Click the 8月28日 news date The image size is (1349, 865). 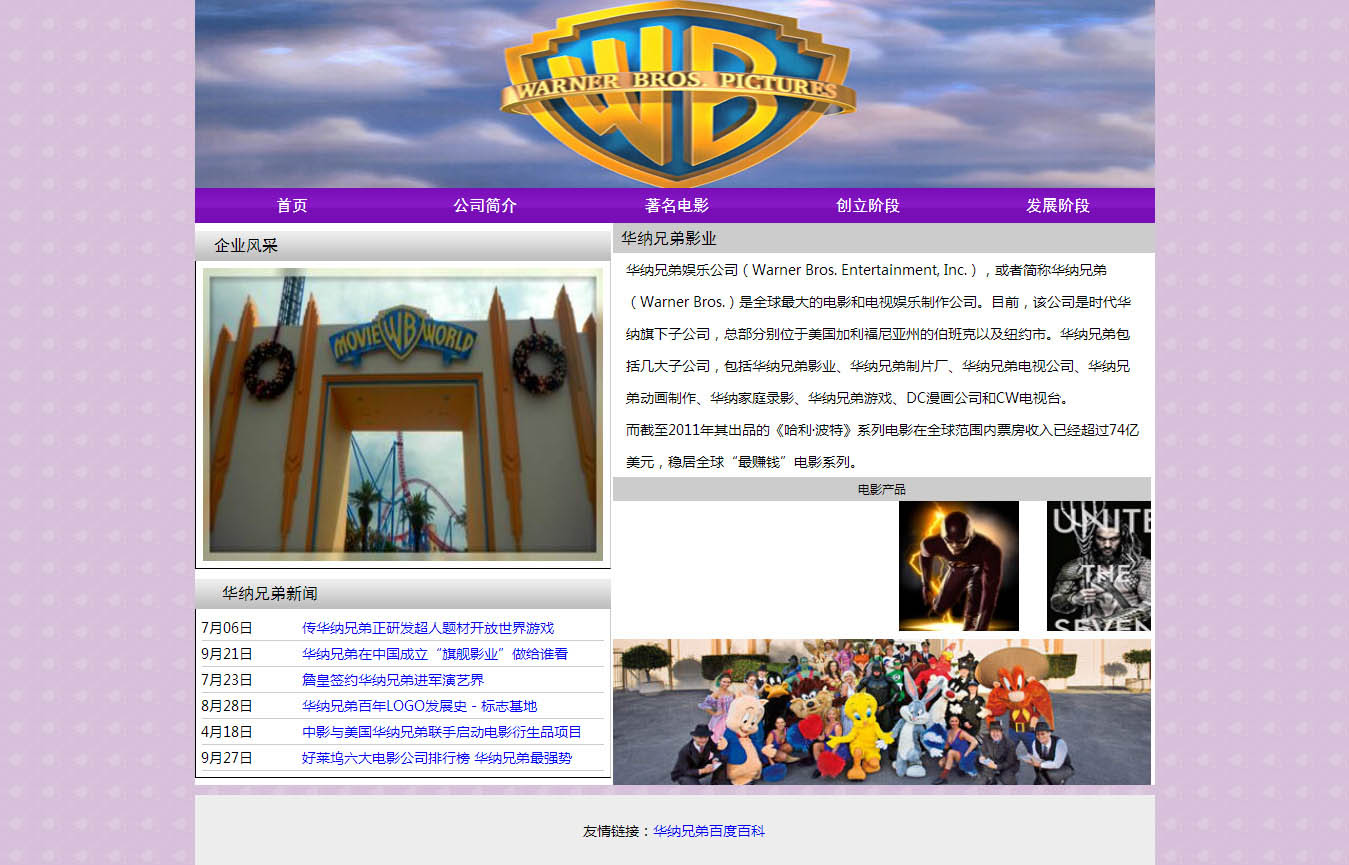[227, 706]
